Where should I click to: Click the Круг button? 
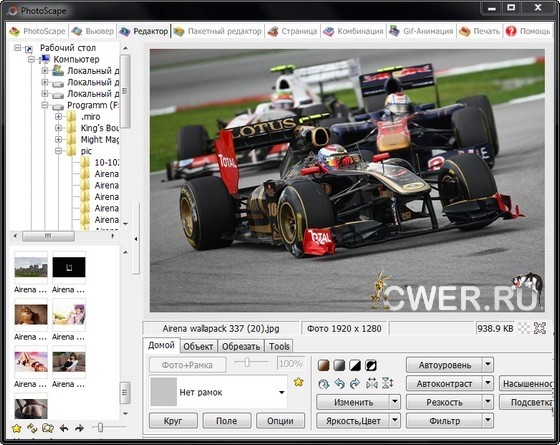point(173,421)
